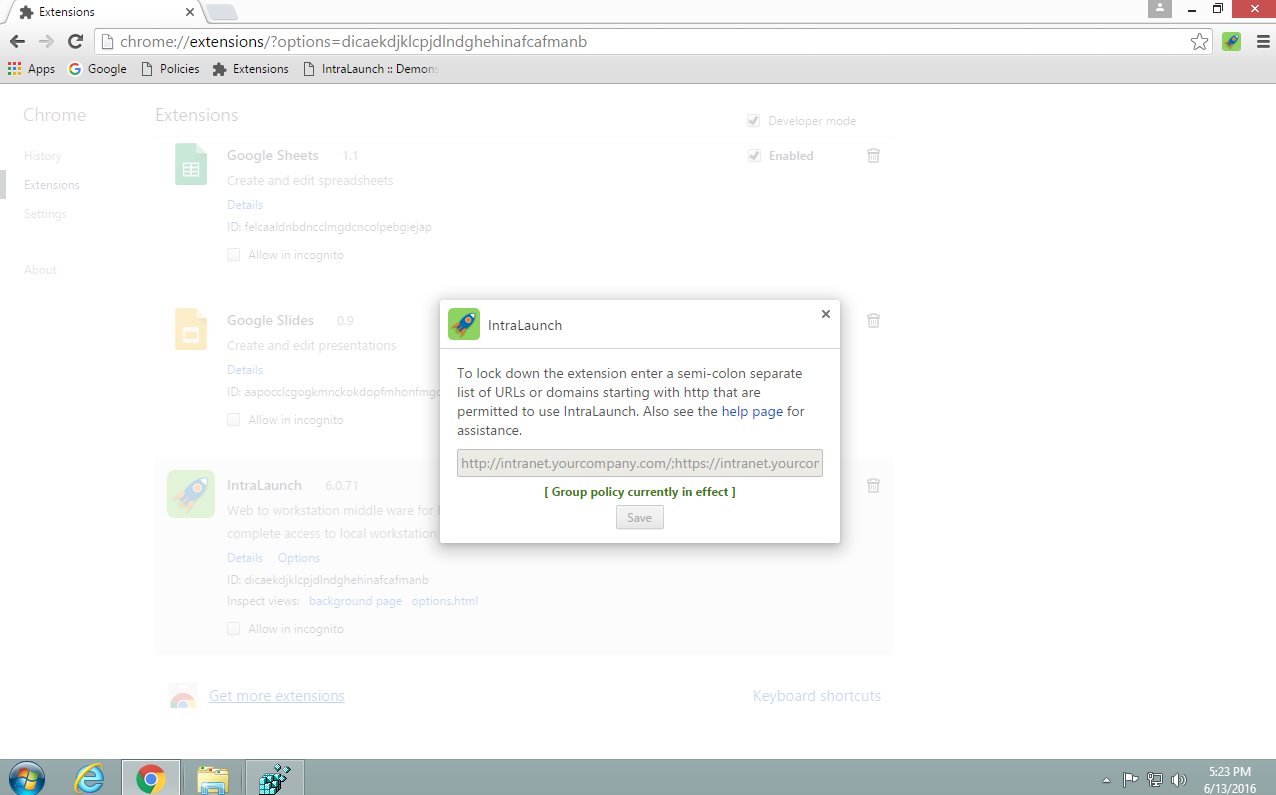
Task: Allow Google Slides in incognito
Action: 233,420
